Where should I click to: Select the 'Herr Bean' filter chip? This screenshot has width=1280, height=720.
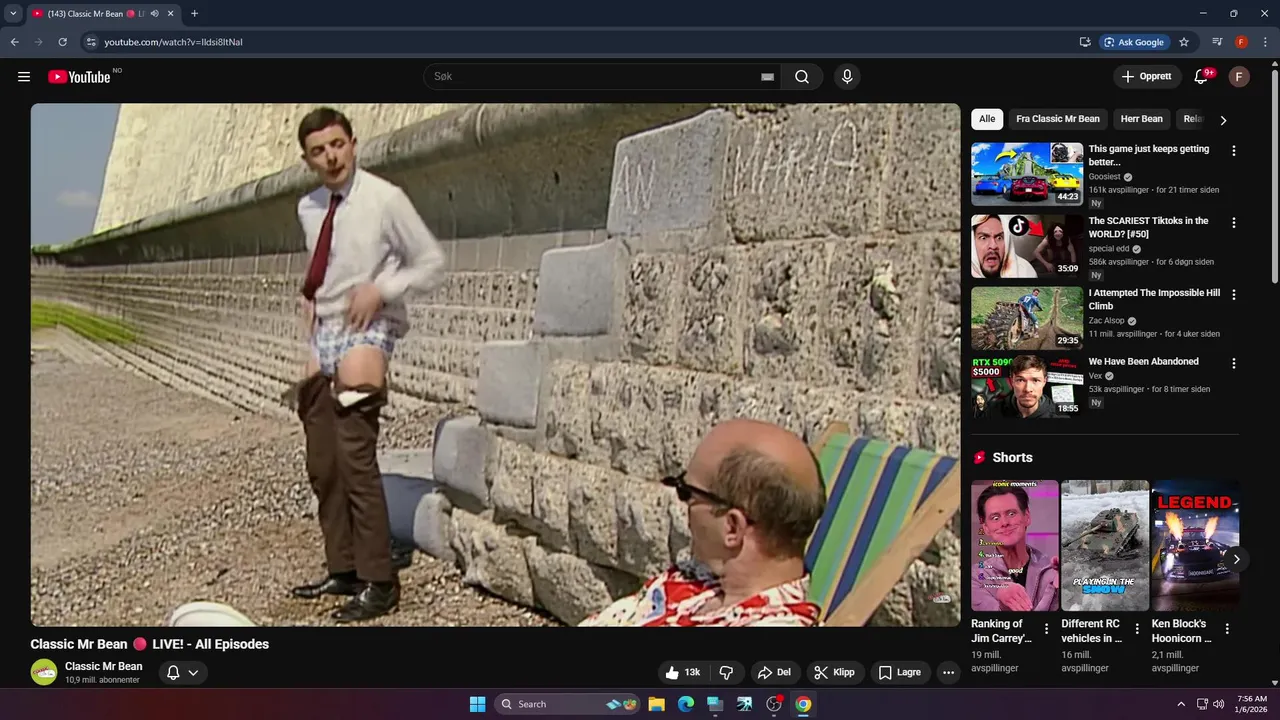1142,119
